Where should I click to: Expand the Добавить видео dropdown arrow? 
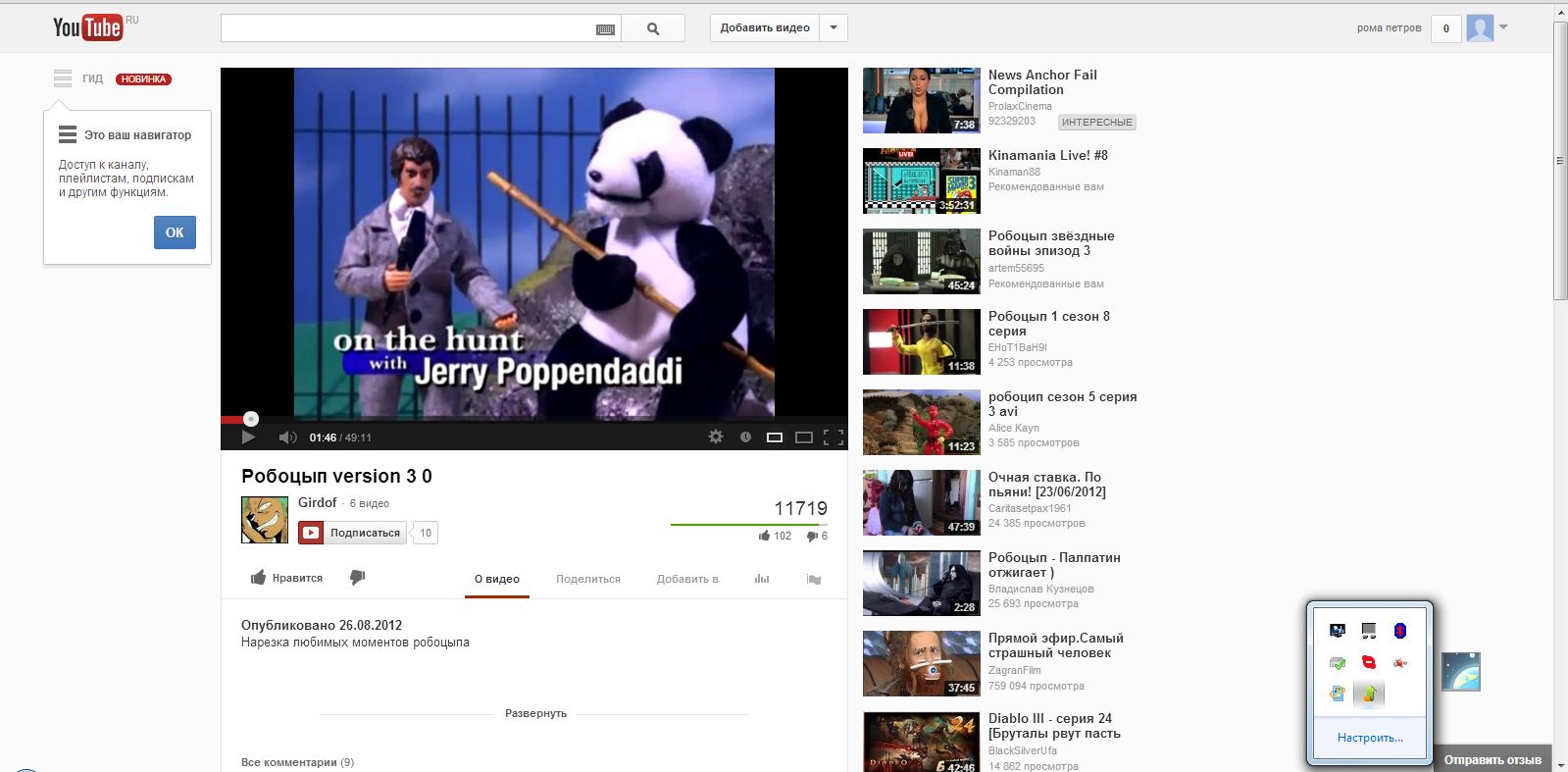pos(834,27)
